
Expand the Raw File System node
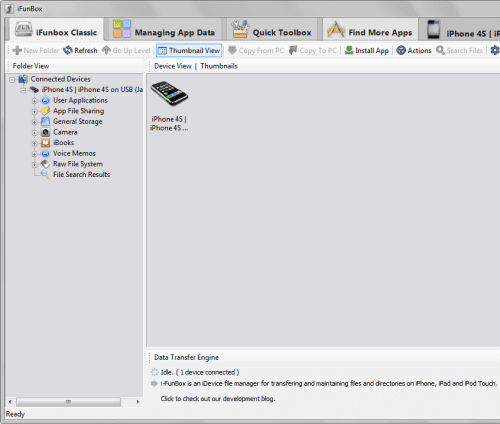(x=34, y=164)
